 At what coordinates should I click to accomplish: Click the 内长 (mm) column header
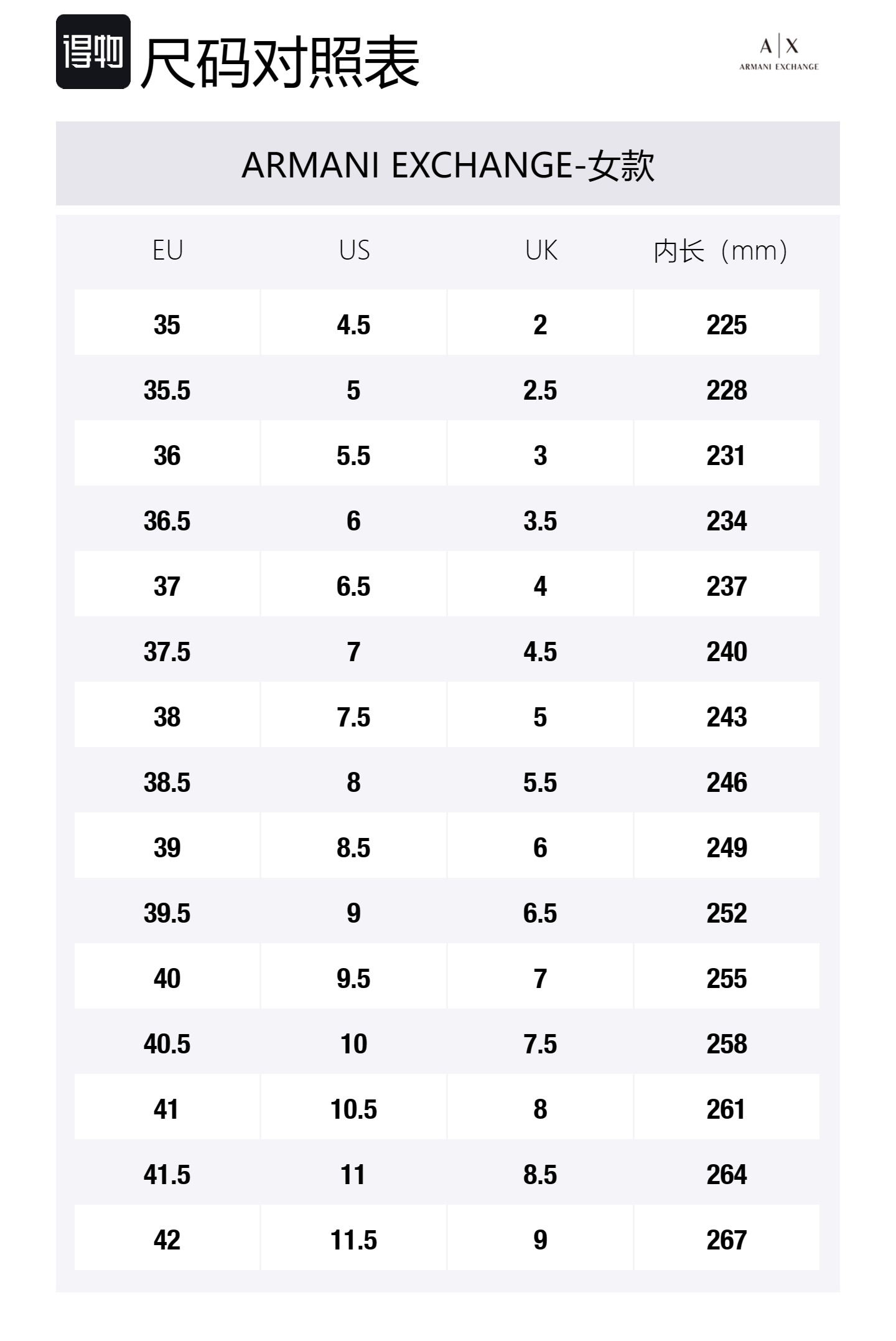[721, 251]
